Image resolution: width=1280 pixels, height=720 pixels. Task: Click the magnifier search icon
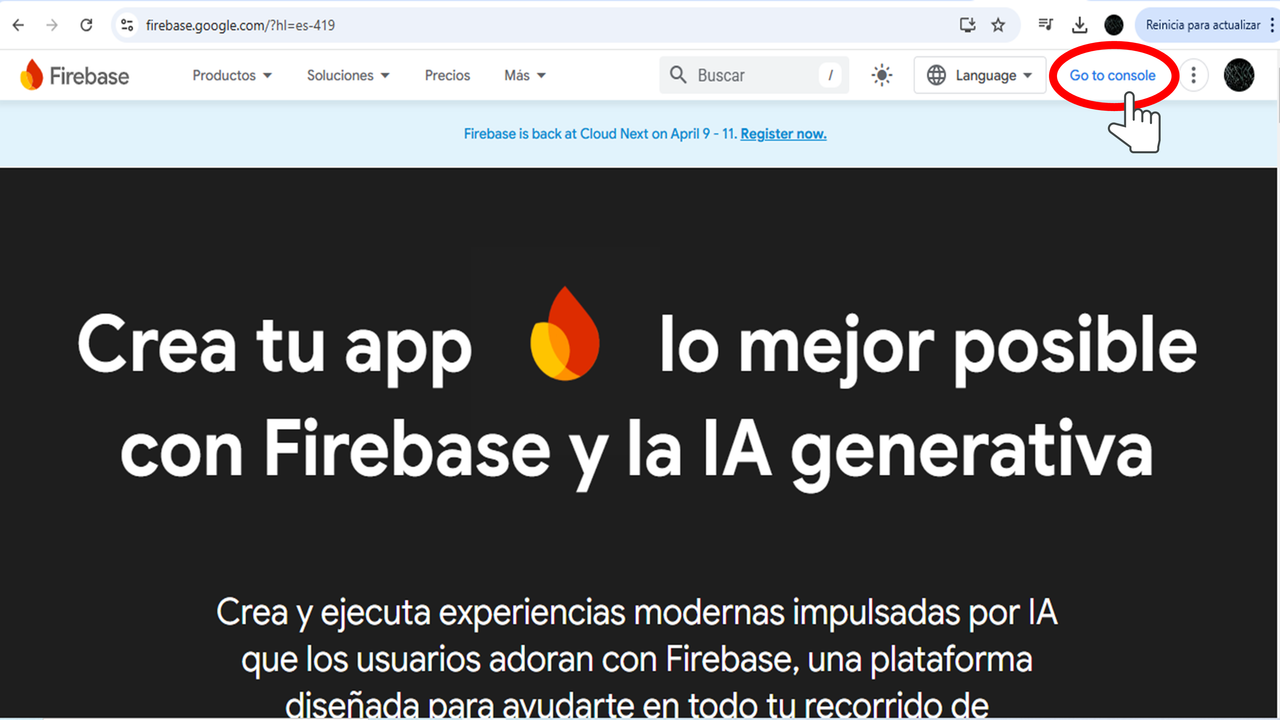tap(678, 75)
